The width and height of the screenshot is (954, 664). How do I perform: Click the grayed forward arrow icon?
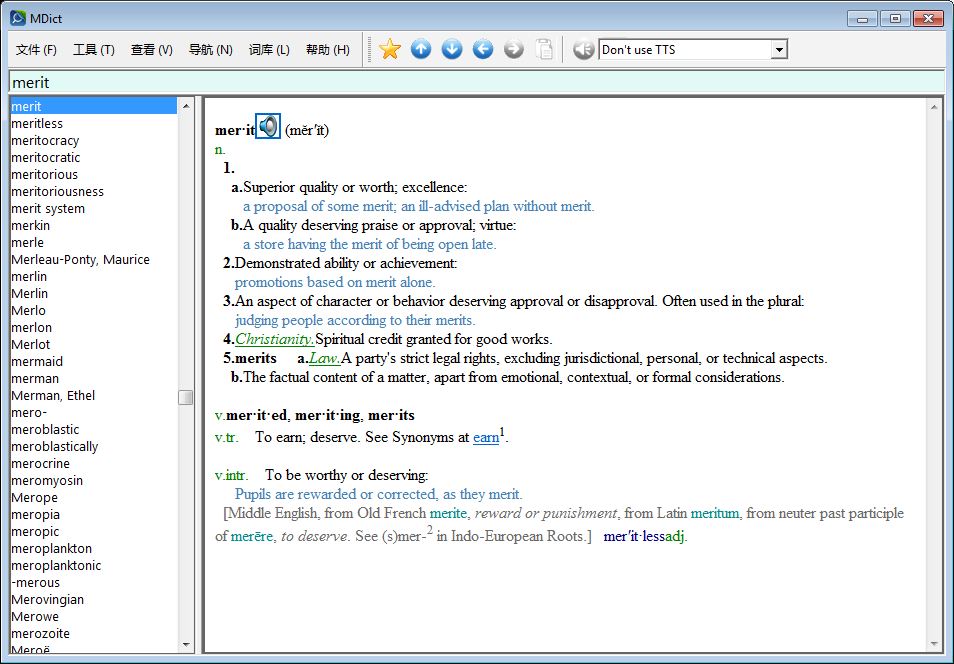(514, 49)
